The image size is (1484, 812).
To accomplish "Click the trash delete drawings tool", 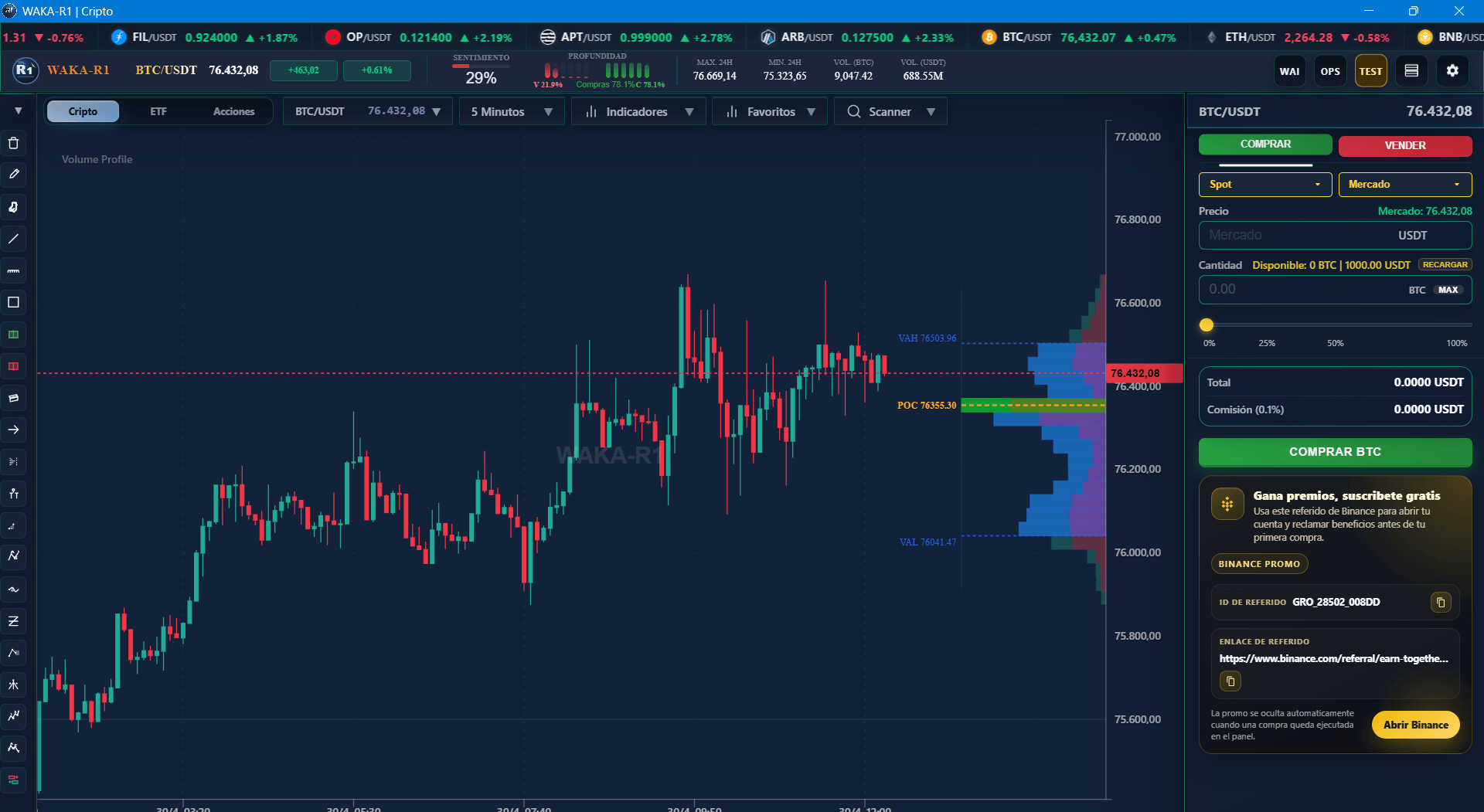I will (x=13, y=143).
